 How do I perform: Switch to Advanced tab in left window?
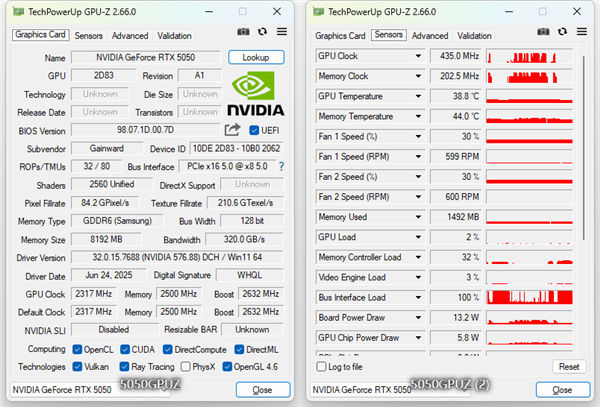(x=130, y=36)
